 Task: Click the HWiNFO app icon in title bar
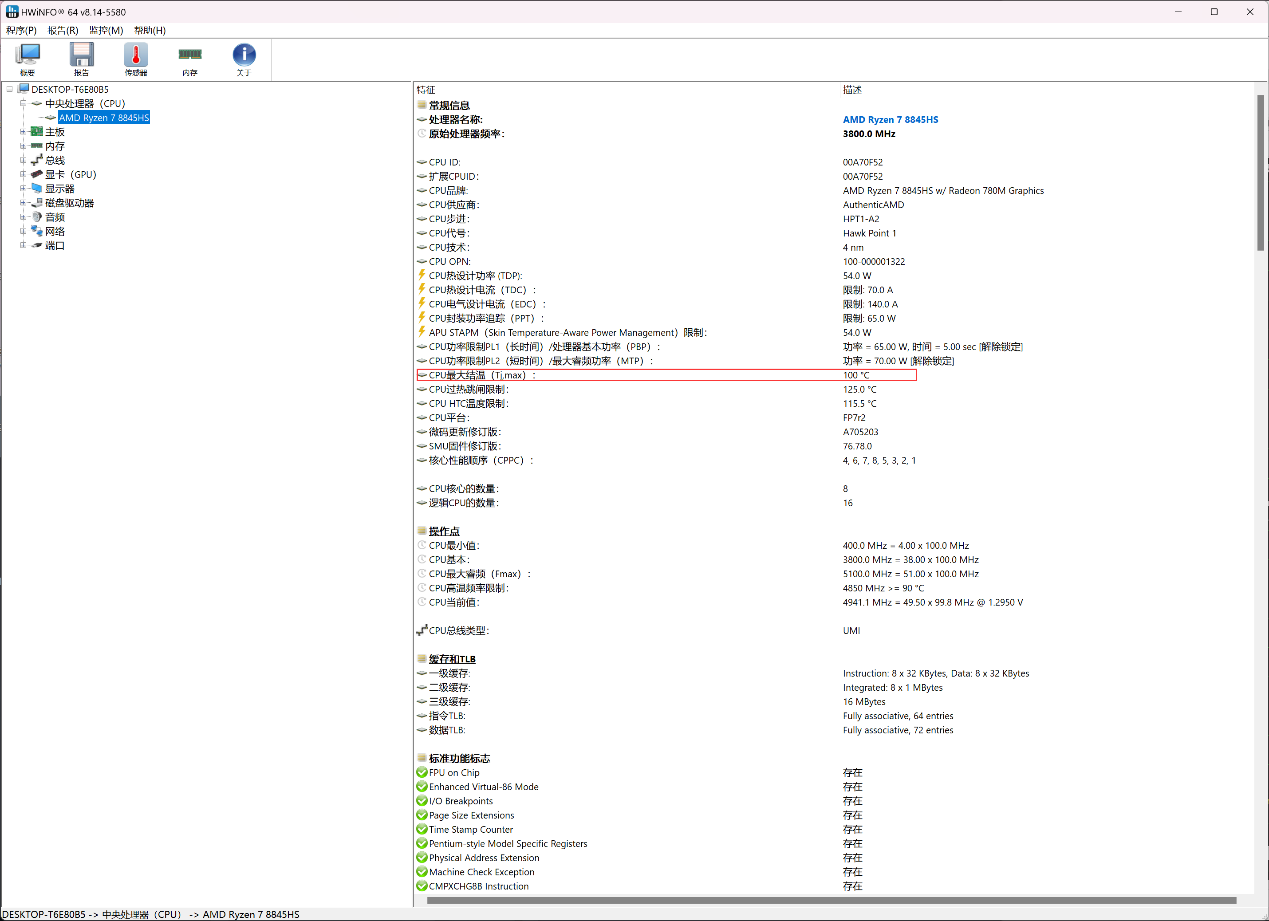coord(10,11)
